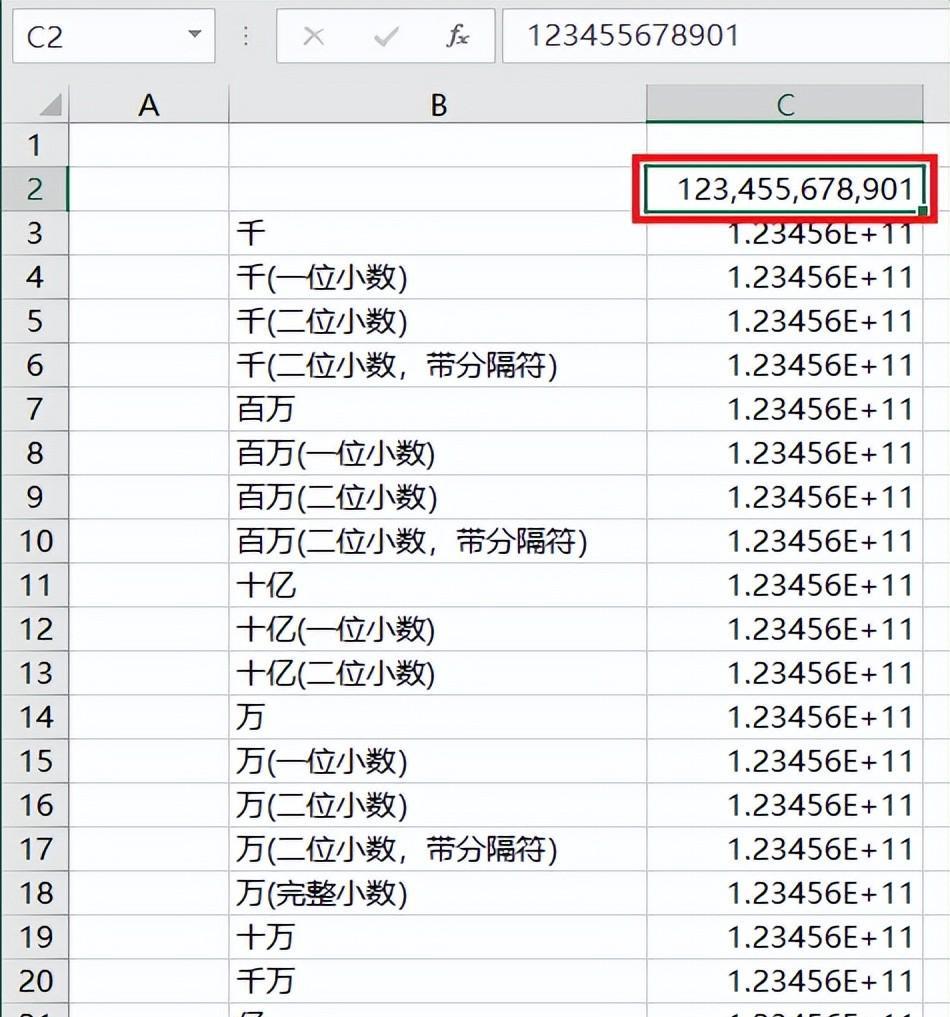Select column B header
This screenshot has height=1017, width=950.
pyautogui.click(x=438, y=104)
